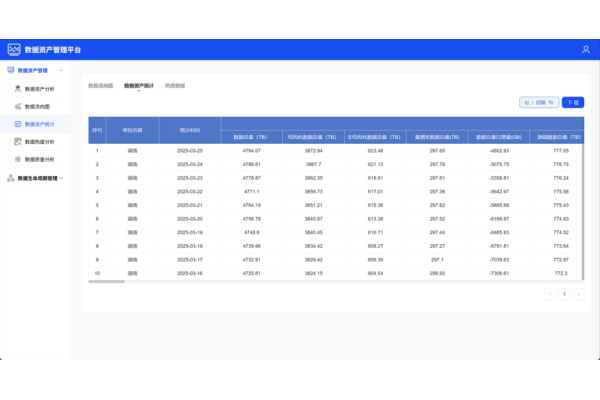Viewport: 600px width, 400px height.
Task: Click the 数据热度分析 sidebar icon
Action: click(x=17, y=142)
